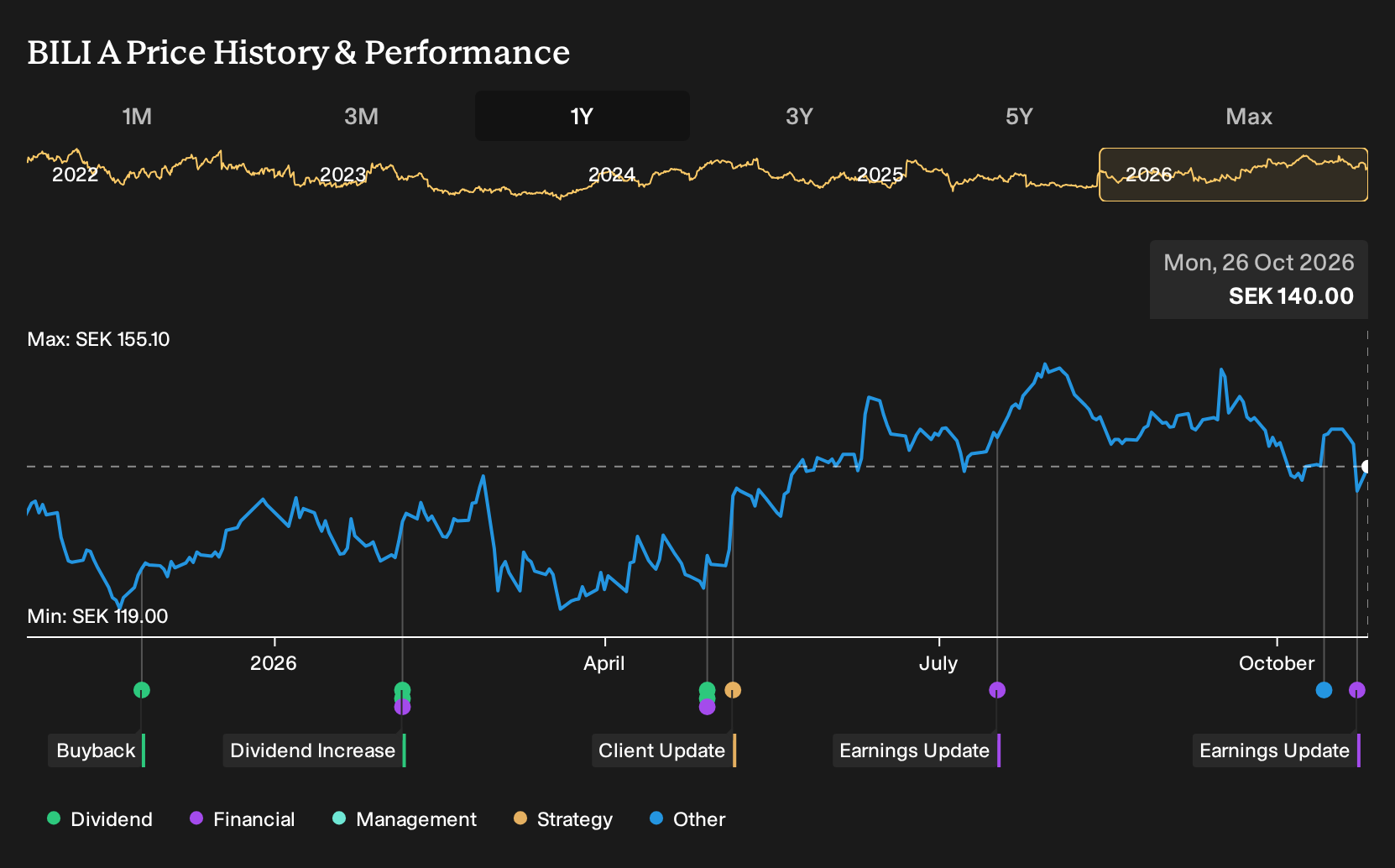Click the highlighted 2026 range in mini chart
Image resolution: width=1395 pixels, height=868 pixels.
(1233, 175)
